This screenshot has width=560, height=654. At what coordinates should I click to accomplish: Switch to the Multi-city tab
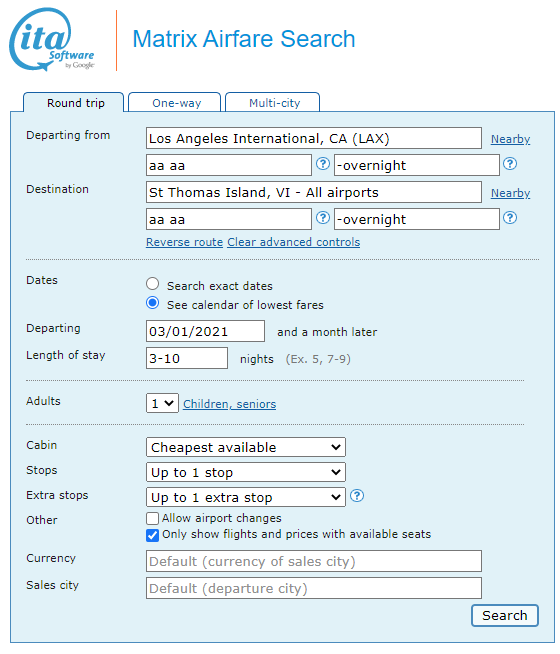(x=273, y=103)
